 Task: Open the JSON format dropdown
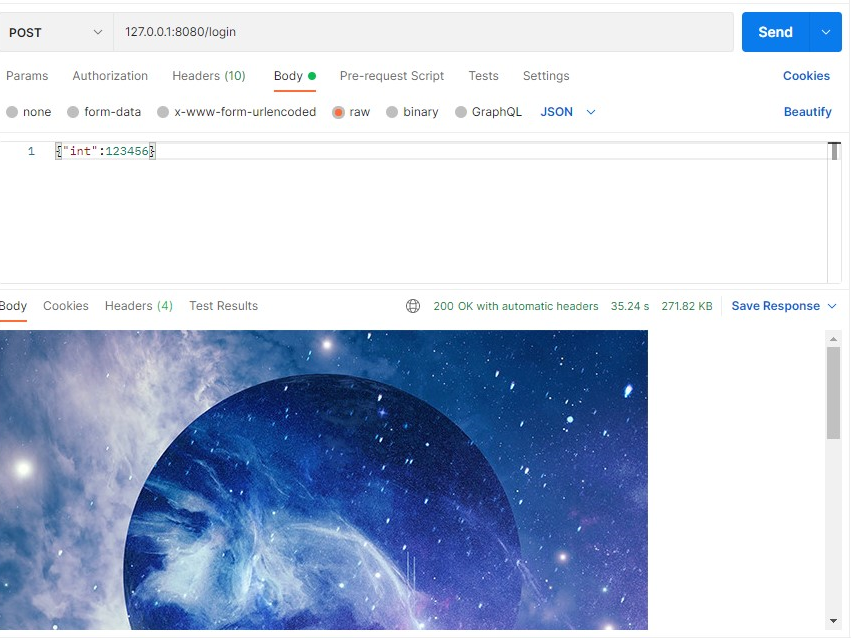click(568, 112)
